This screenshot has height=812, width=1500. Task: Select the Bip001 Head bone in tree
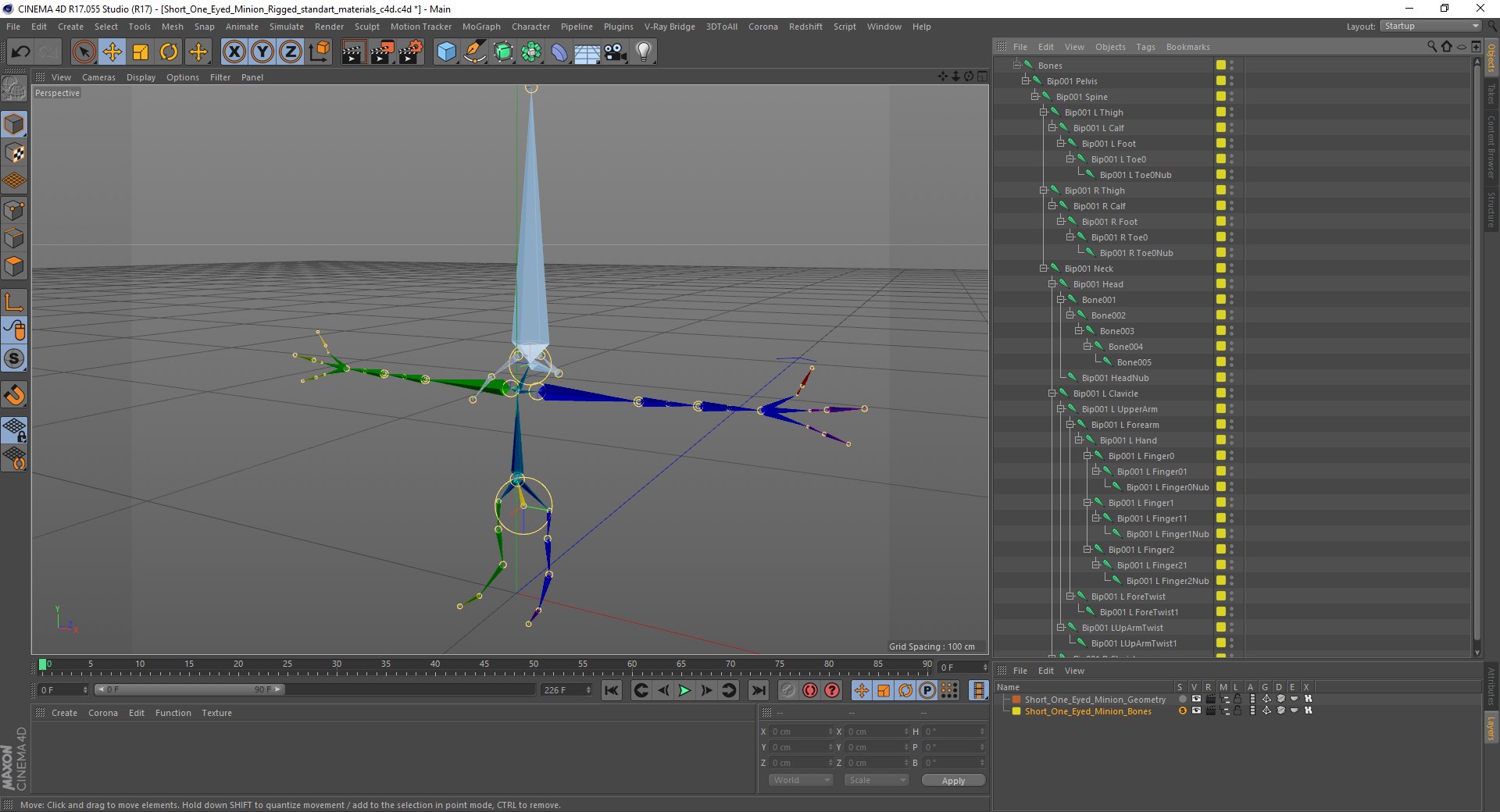pyautogui.click(x=1098, y=284)
